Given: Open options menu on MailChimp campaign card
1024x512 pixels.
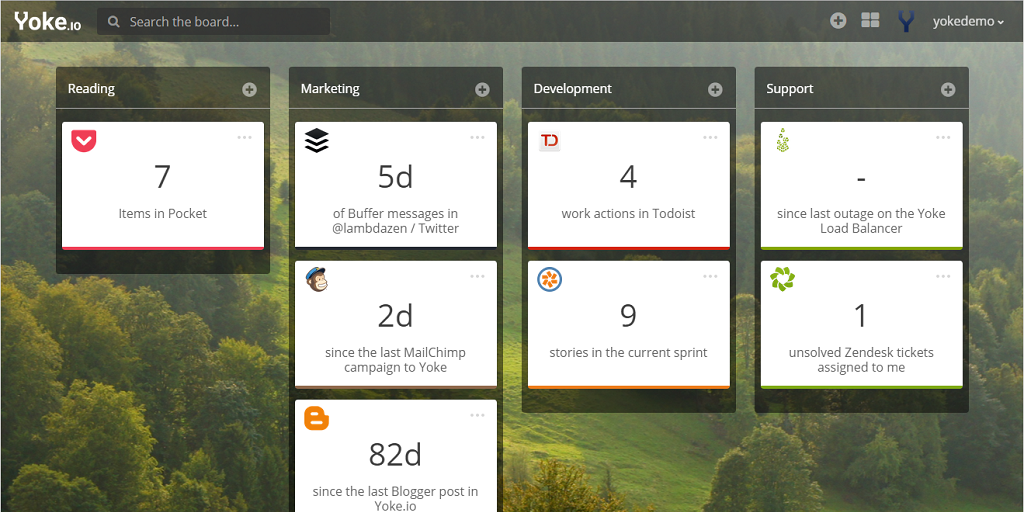Looking at the screenshot, I should pyautogui.click(x=477, y=276).
